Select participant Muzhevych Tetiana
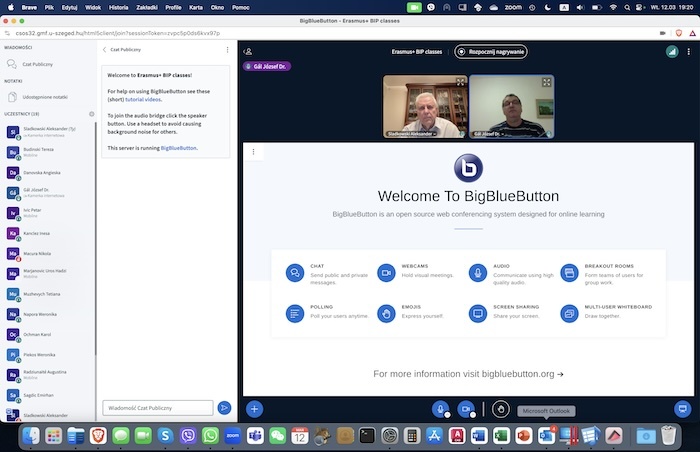The image size is (700, 452). click(49, 294)
